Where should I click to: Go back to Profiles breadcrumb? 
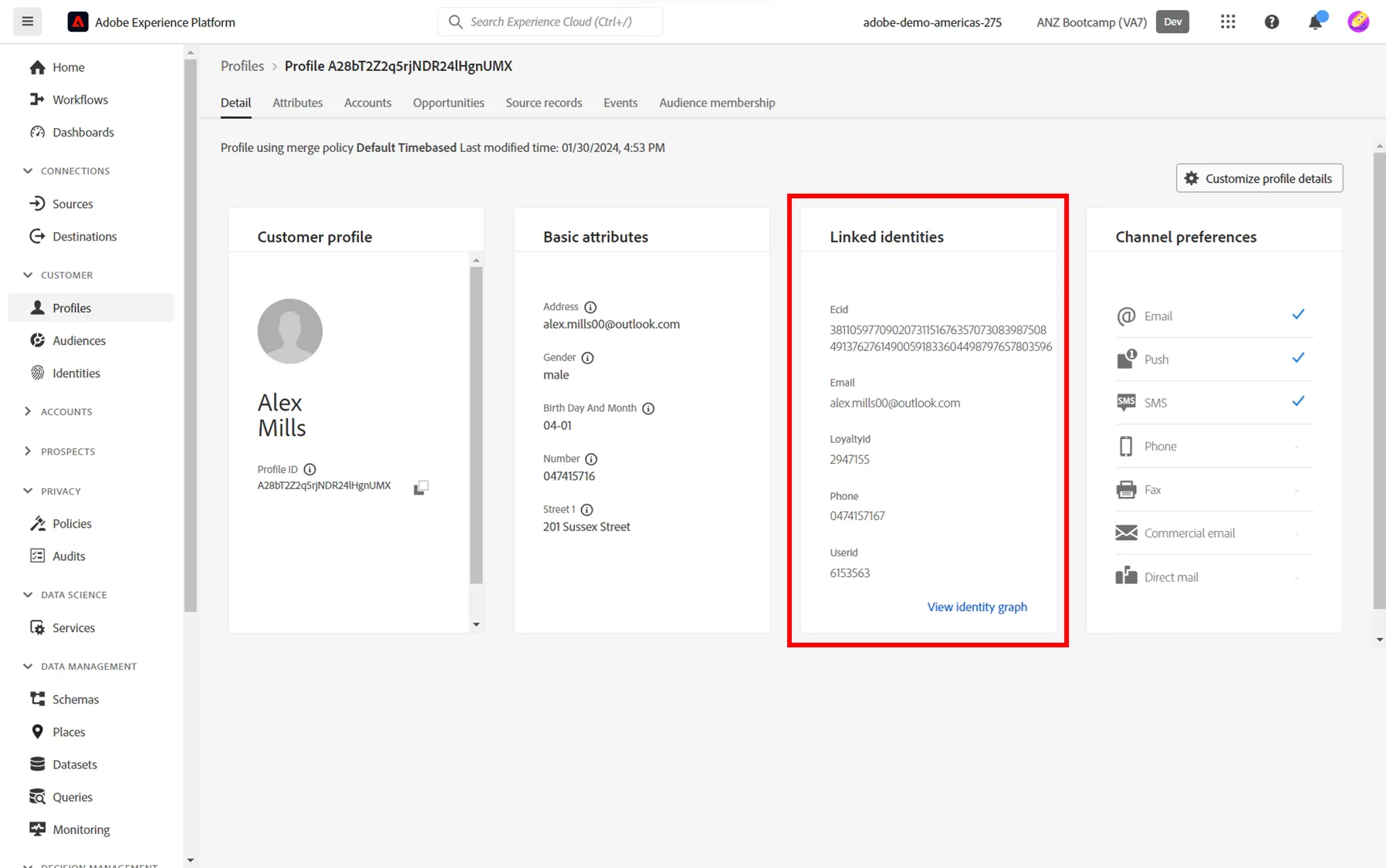click(242, 66)
